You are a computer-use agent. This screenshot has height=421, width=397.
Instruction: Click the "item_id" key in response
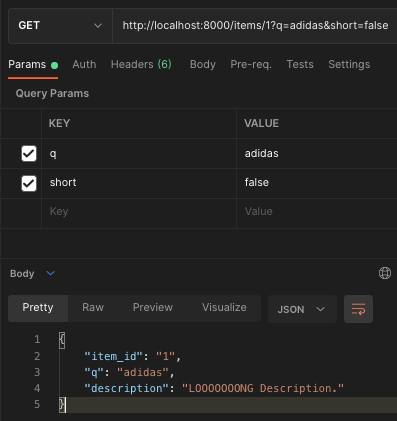(x=114, y=356)
